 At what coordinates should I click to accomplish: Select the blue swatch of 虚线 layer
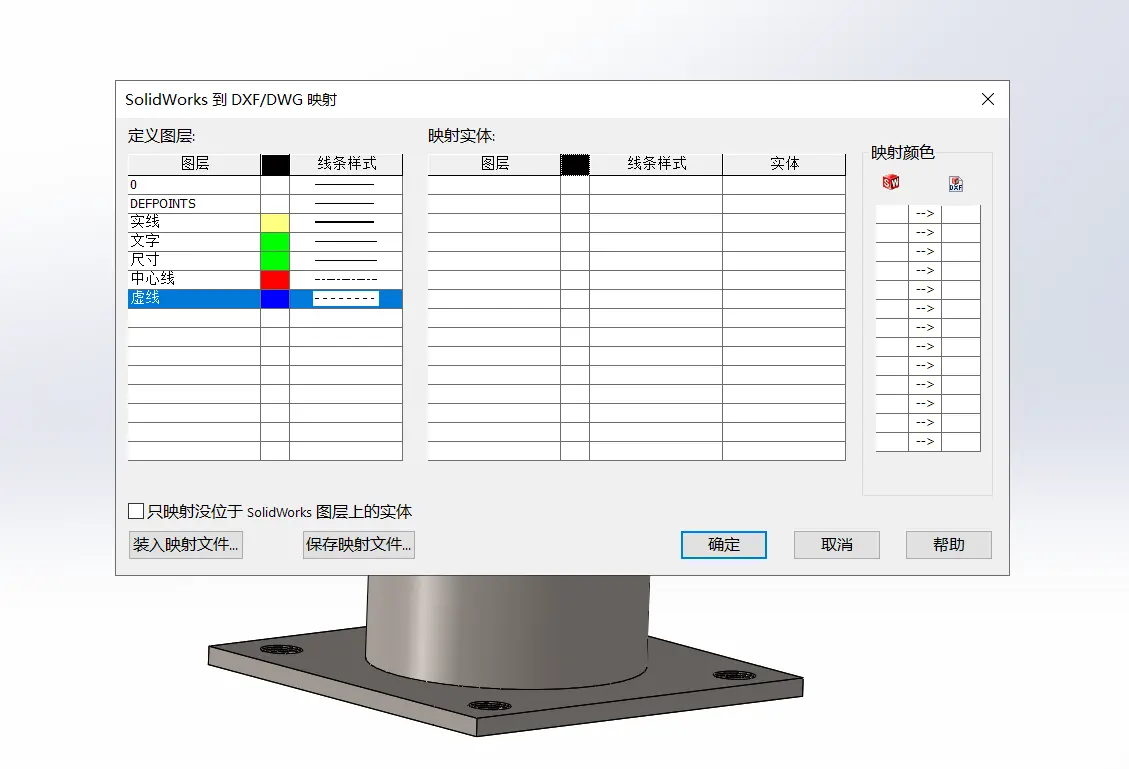pyautogui.click(x=275, y=299)
